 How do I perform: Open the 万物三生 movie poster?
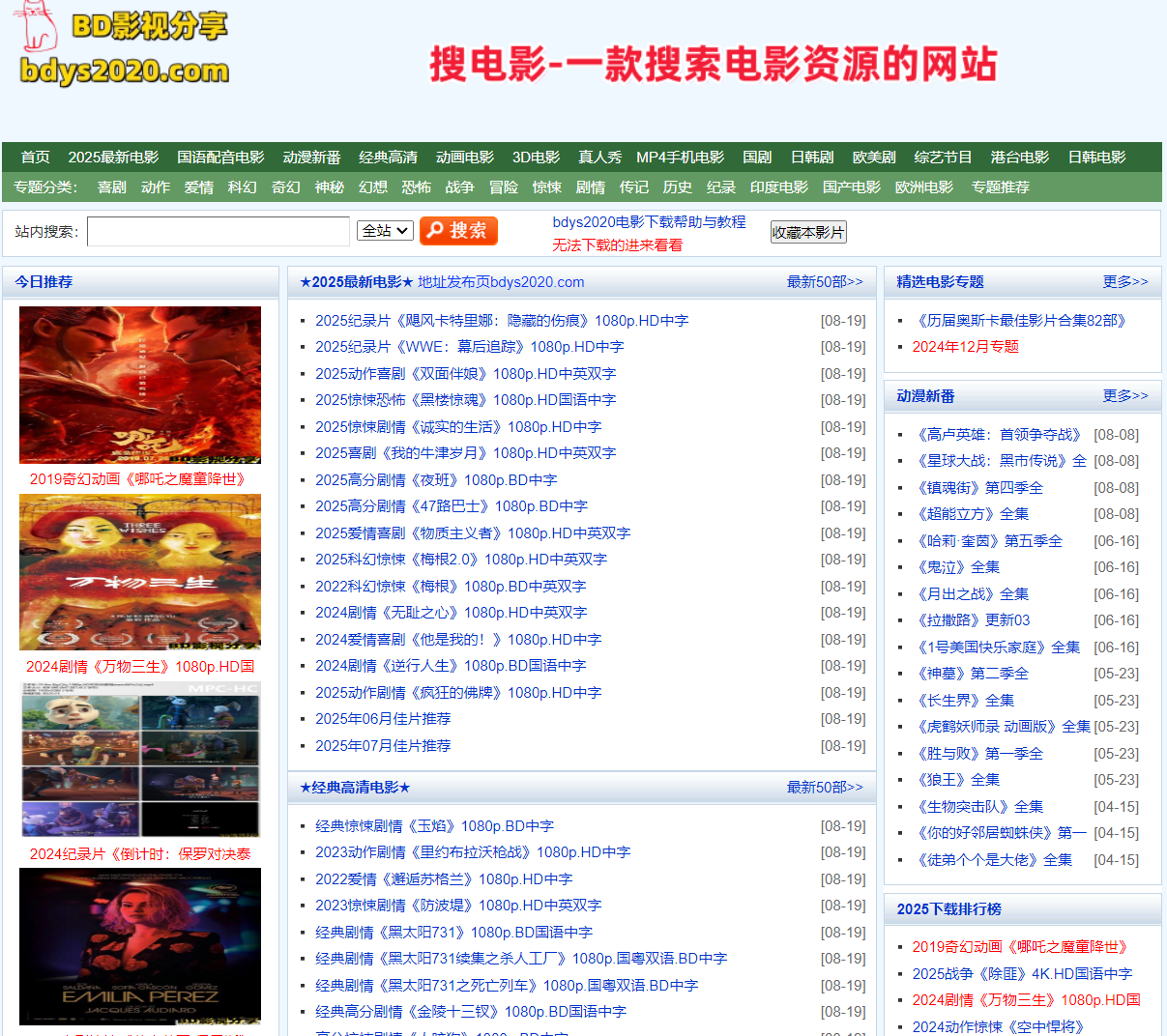140,572
